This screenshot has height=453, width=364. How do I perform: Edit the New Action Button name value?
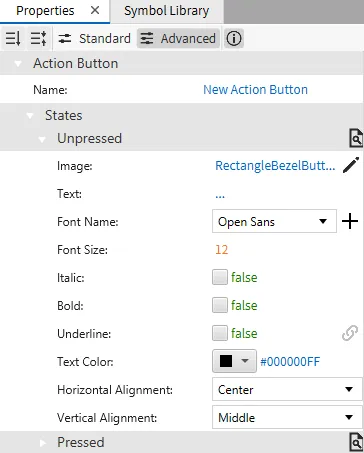pos(255,90)
